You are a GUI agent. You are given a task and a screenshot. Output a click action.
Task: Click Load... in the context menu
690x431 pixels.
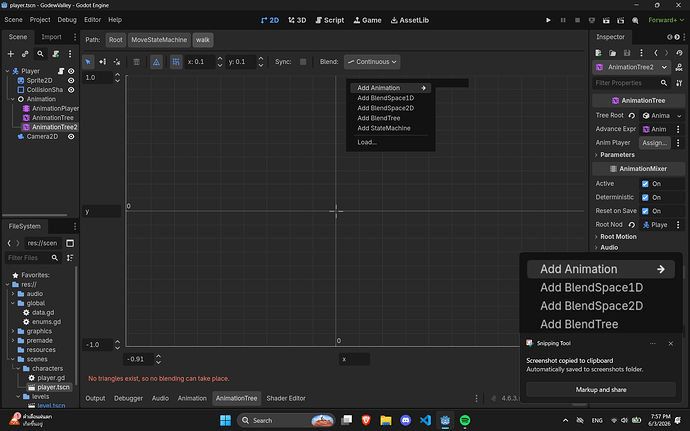click(x=367, y=143)
